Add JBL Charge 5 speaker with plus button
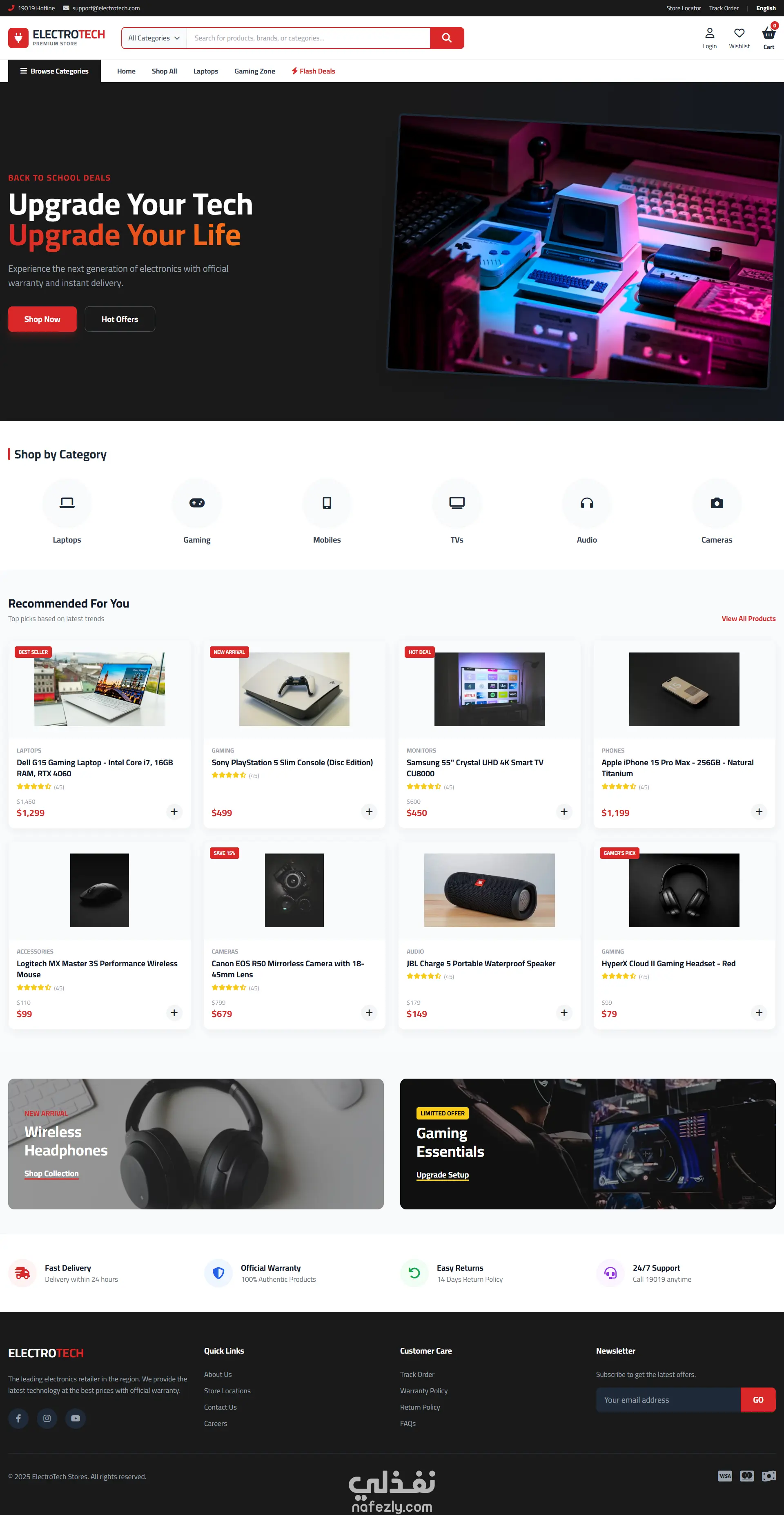Viewport: 784px width, 1515px height. coord(563,1013)
